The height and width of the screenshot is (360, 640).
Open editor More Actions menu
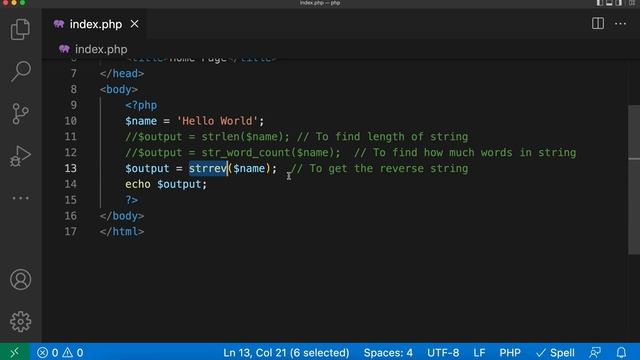tap(620, 24)
